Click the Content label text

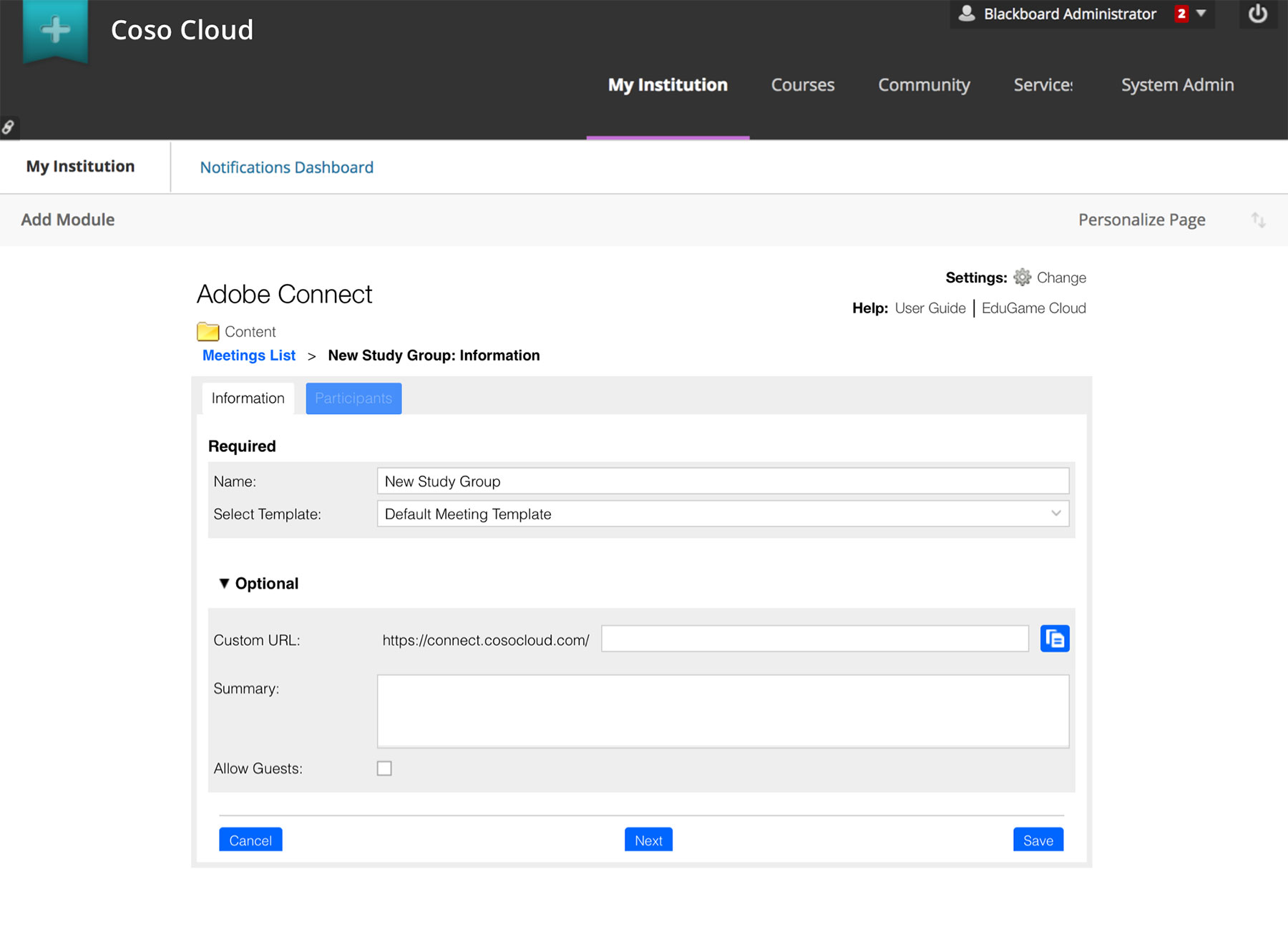(250, 332)
